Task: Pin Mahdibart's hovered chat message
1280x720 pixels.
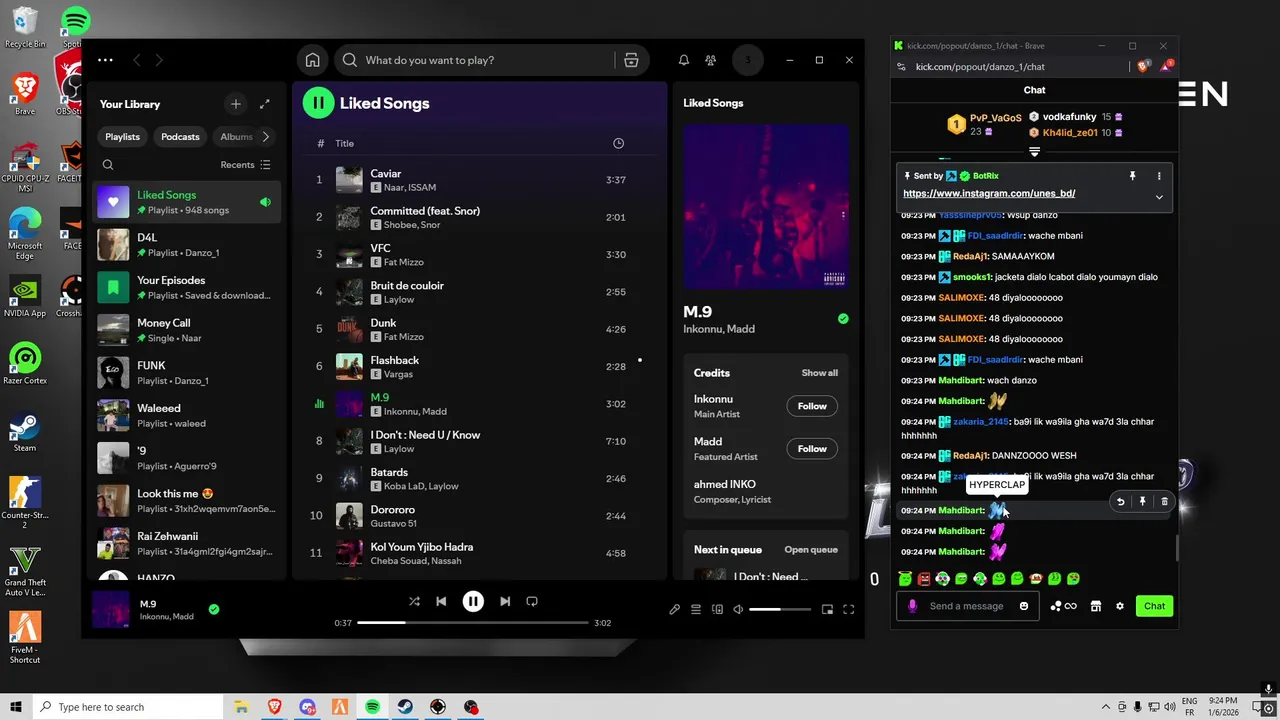Action: [1142, 502]
